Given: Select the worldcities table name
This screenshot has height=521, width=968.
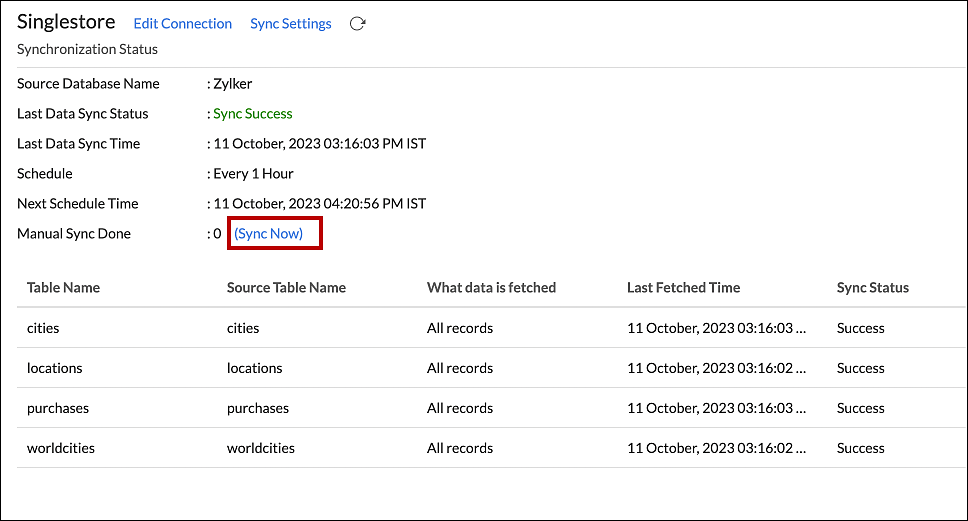Looking at the screenshot, I should pyautogui.click(x=60, y=448).
